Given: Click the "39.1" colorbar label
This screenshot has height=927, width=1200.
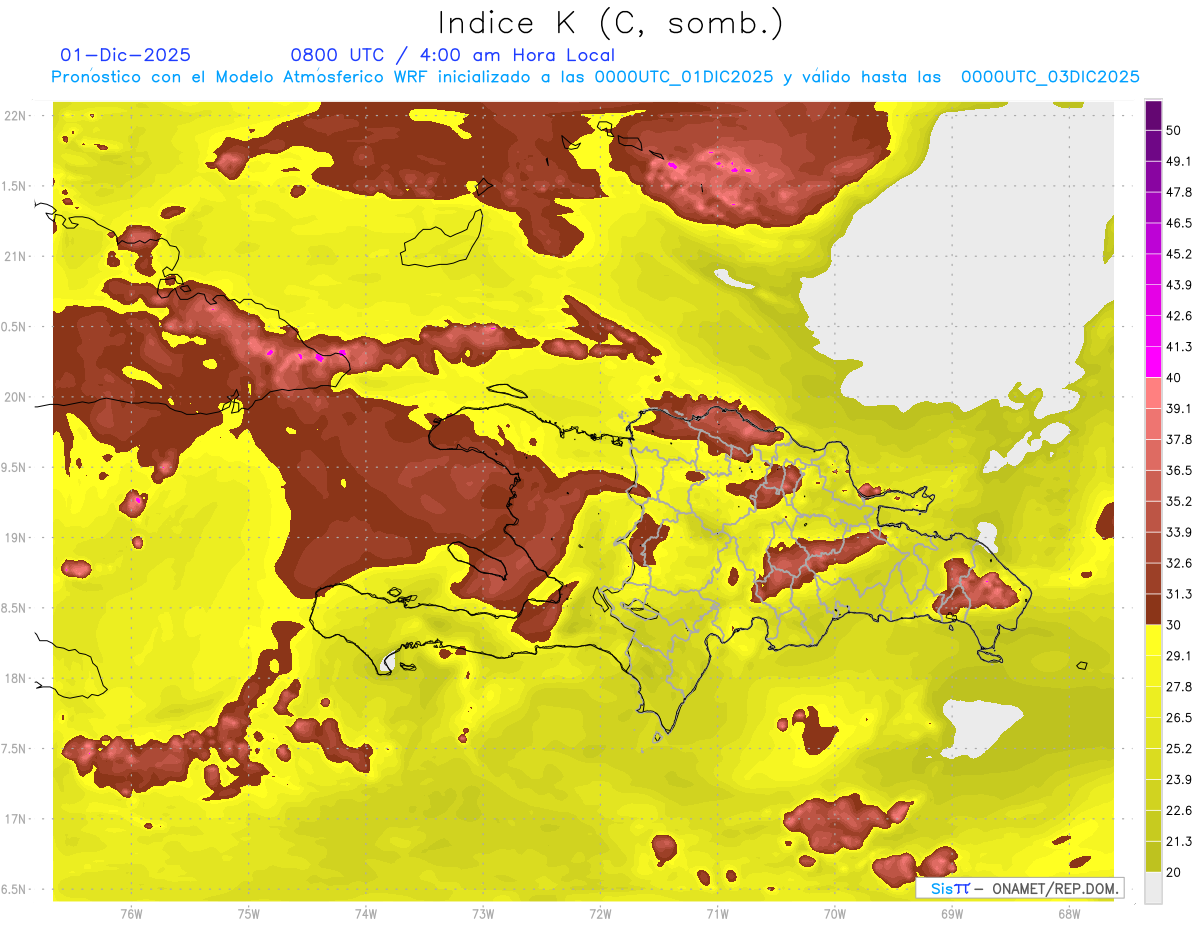Looking at the screenshot, I should point(1179,409).
